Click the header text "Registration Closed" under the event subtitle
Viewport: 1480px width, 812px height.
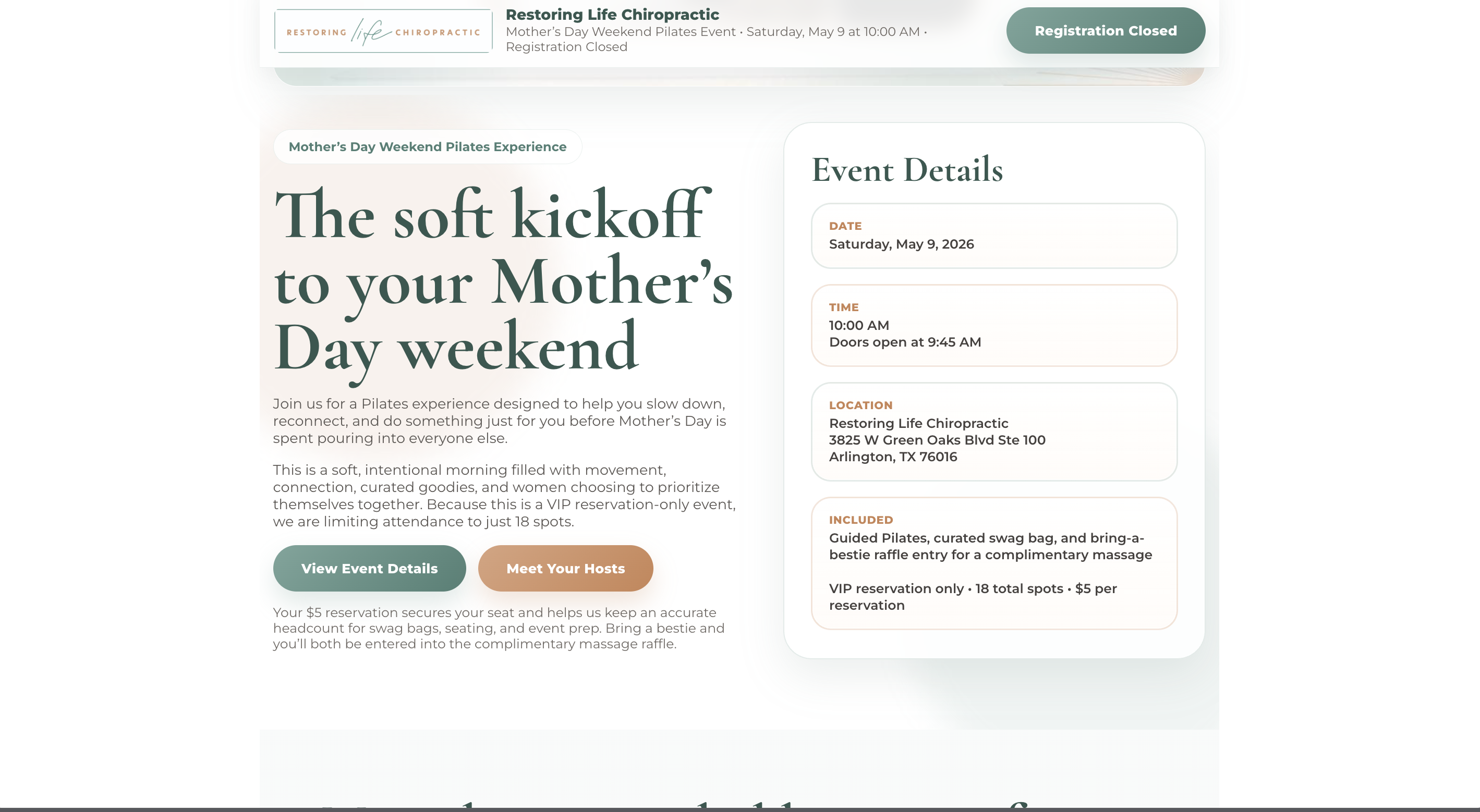566,47
